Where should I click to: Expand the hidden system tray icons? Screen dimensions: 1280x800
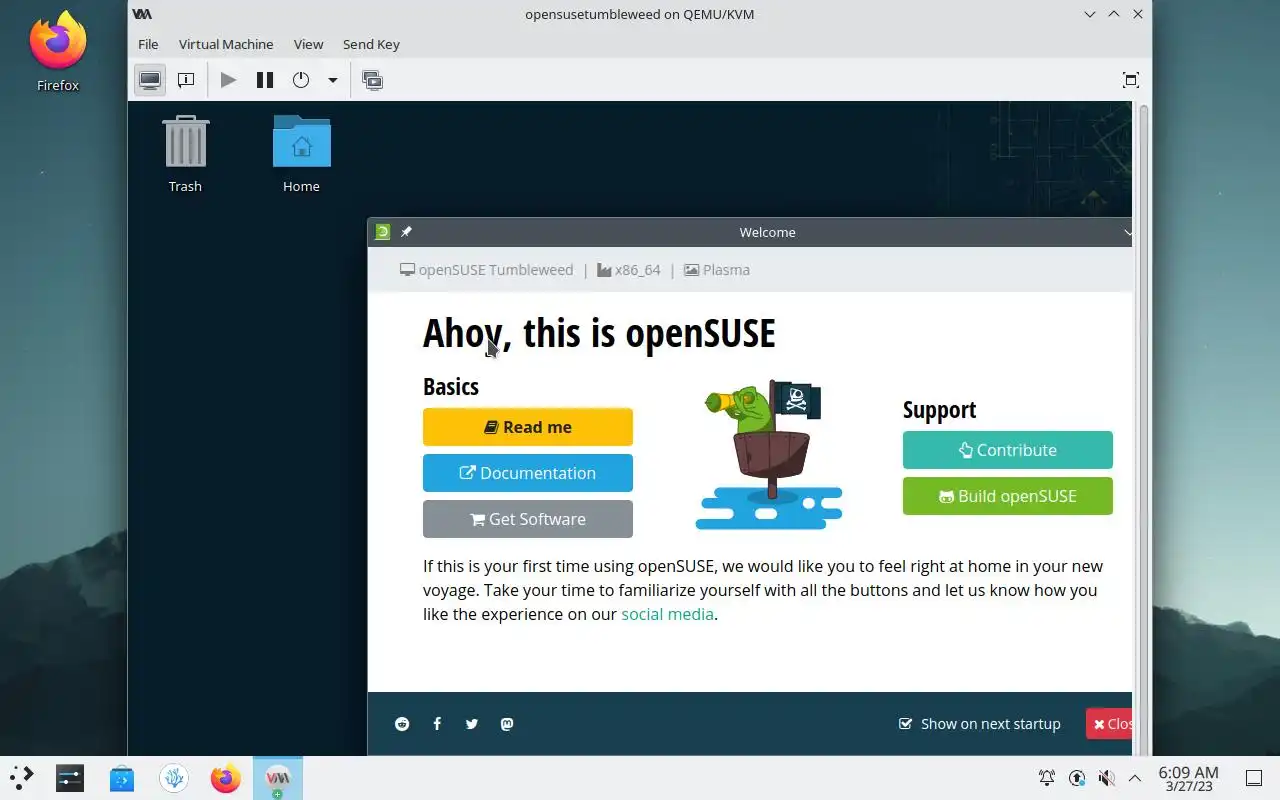pyautogui.click(x=1135, y=778)
